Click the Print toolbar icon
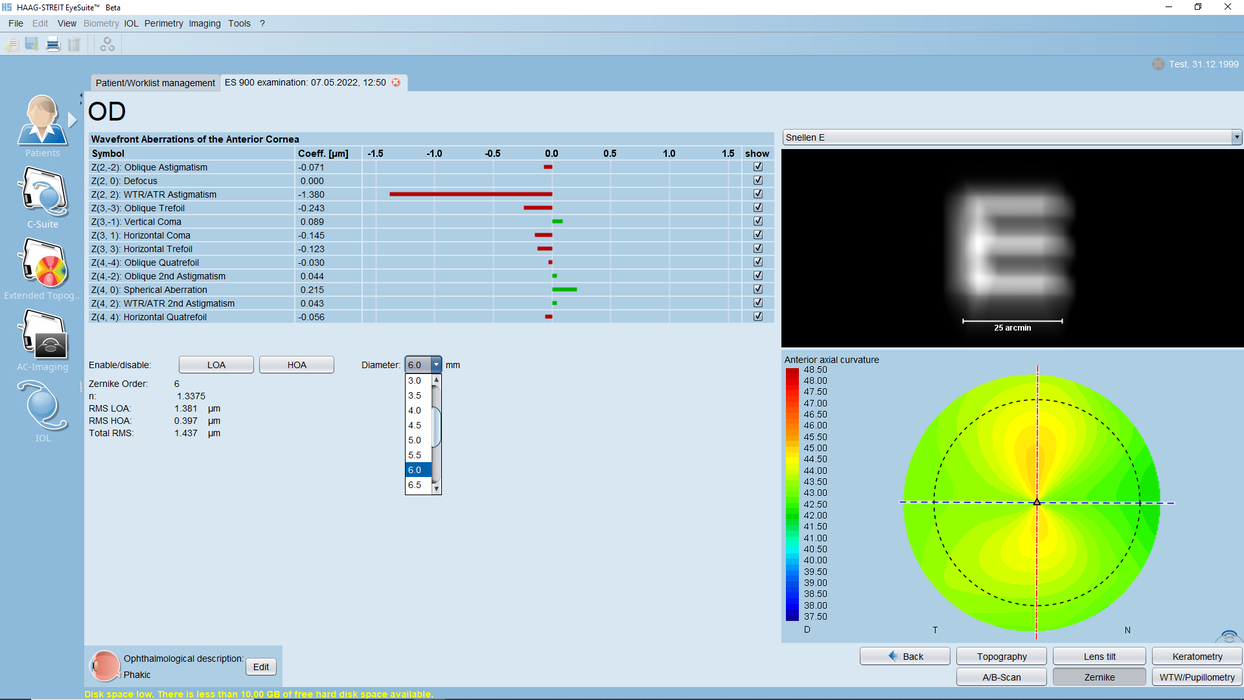 (52, 44)
